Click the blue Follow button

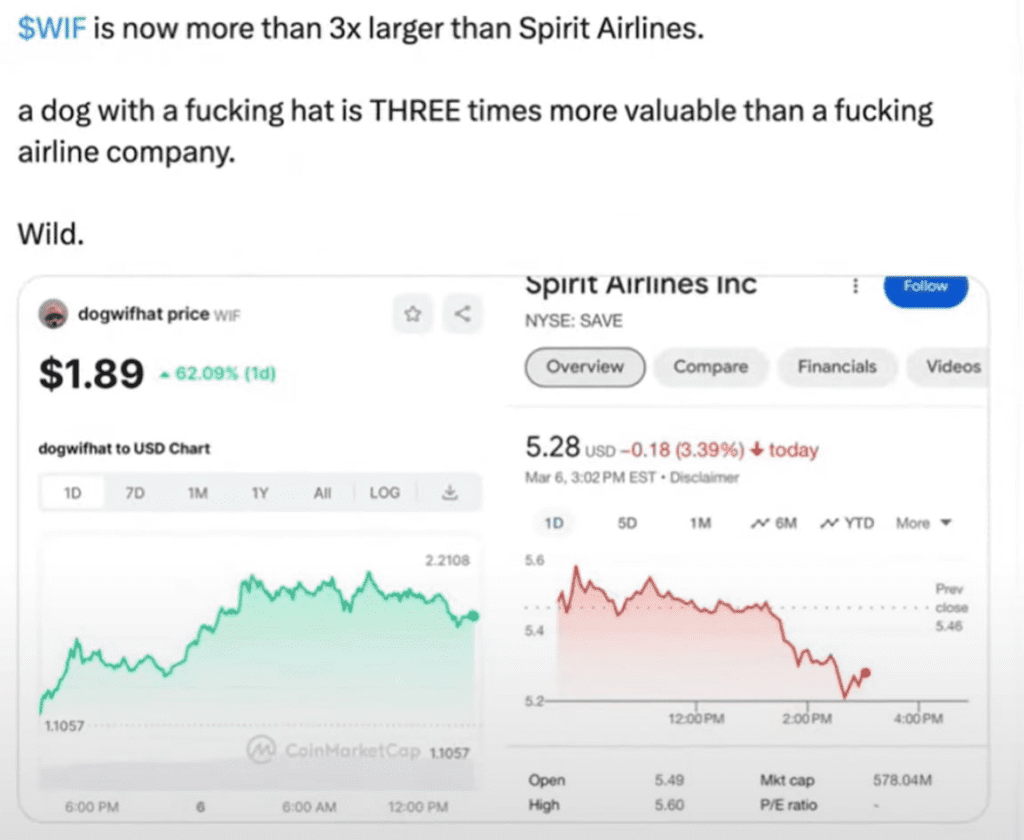click(x=925, y=287)
